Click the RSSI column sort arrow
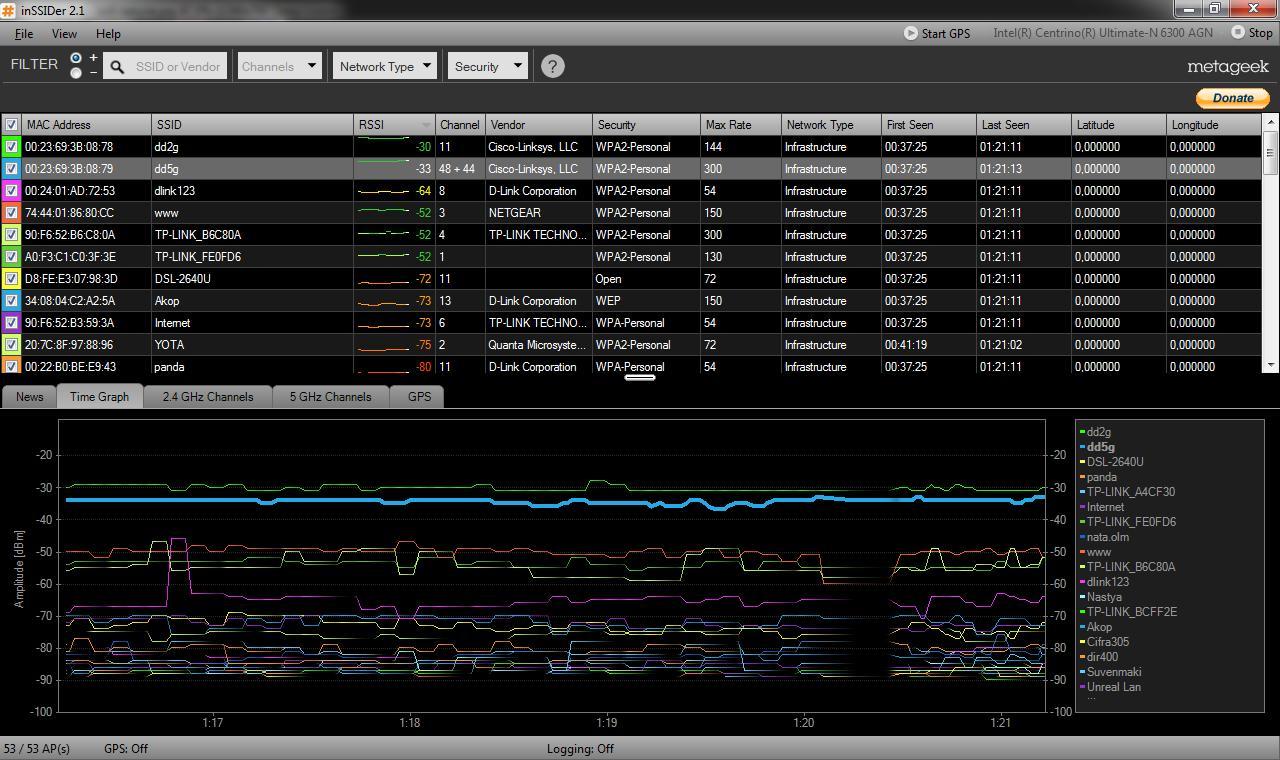 point(426,125)
